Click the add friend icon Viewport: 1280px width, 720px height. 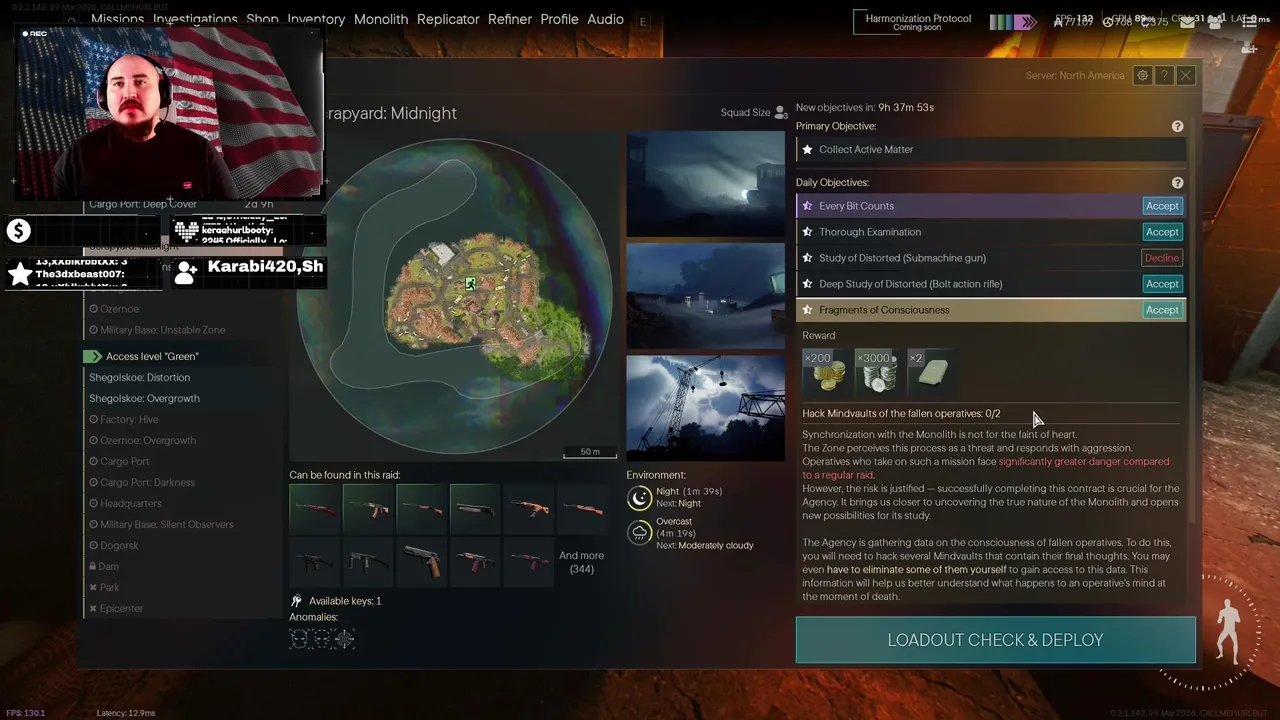(1249, 48)
